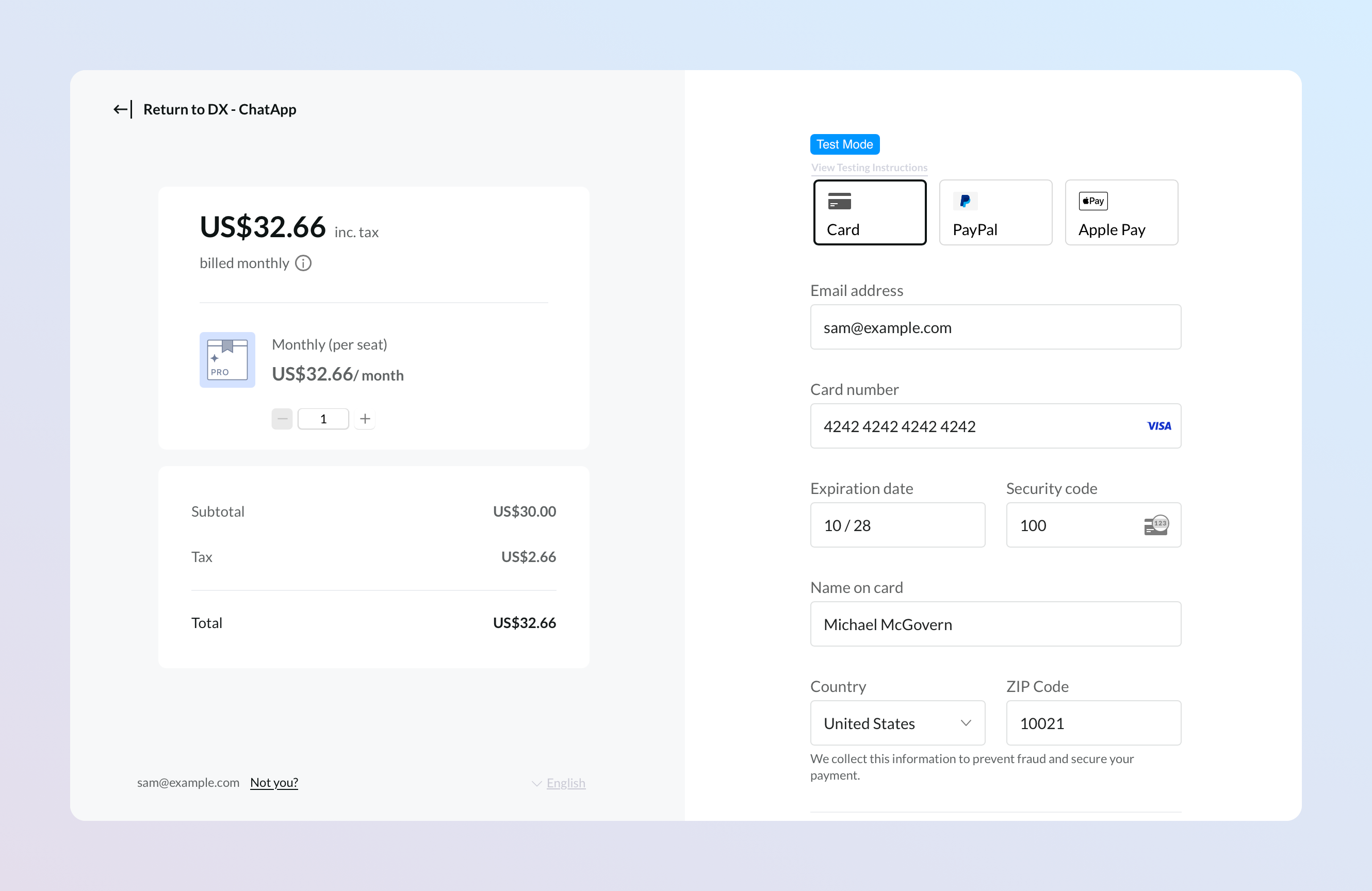1372x891 pixels.
Task: Click the Not you? link near email
Action: coord(274,782)
